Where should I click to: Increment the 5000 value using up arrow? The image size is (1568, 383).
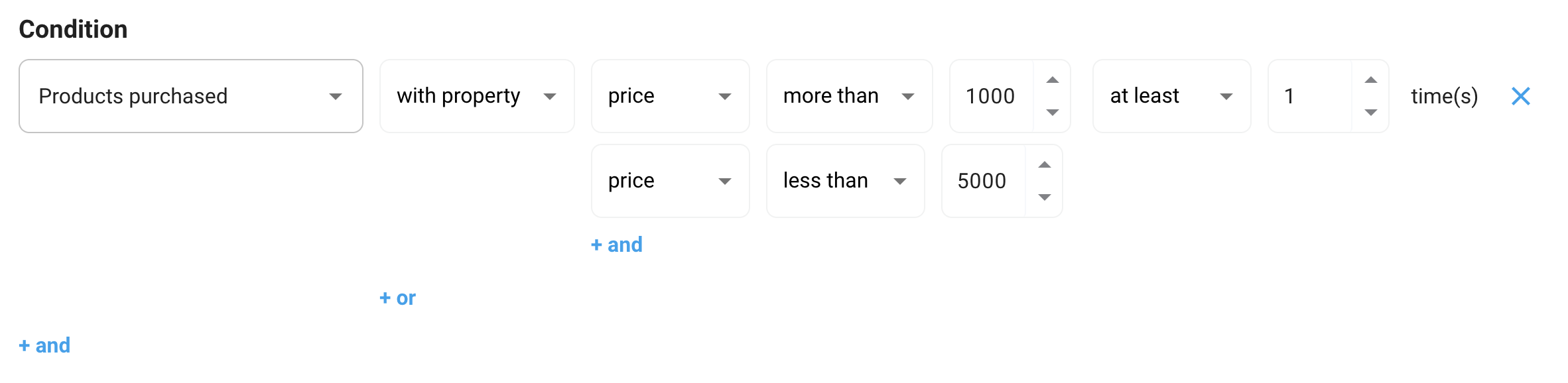coord(1044,165)
